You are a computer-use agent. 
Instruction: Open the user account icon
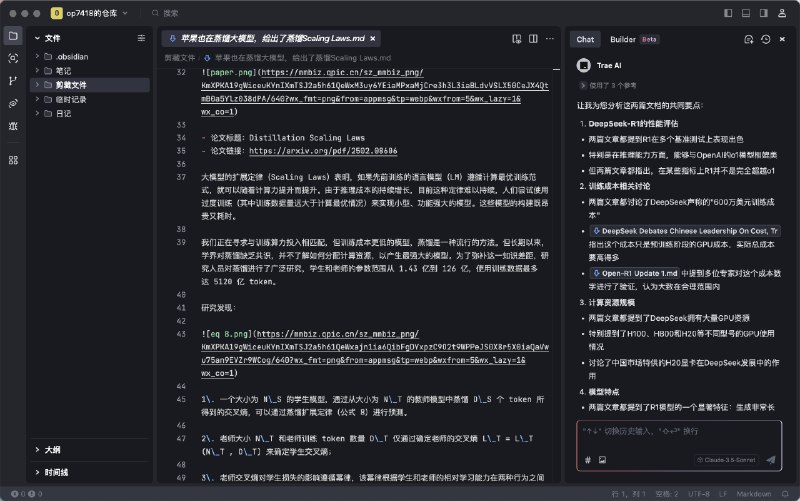[782, 13]
